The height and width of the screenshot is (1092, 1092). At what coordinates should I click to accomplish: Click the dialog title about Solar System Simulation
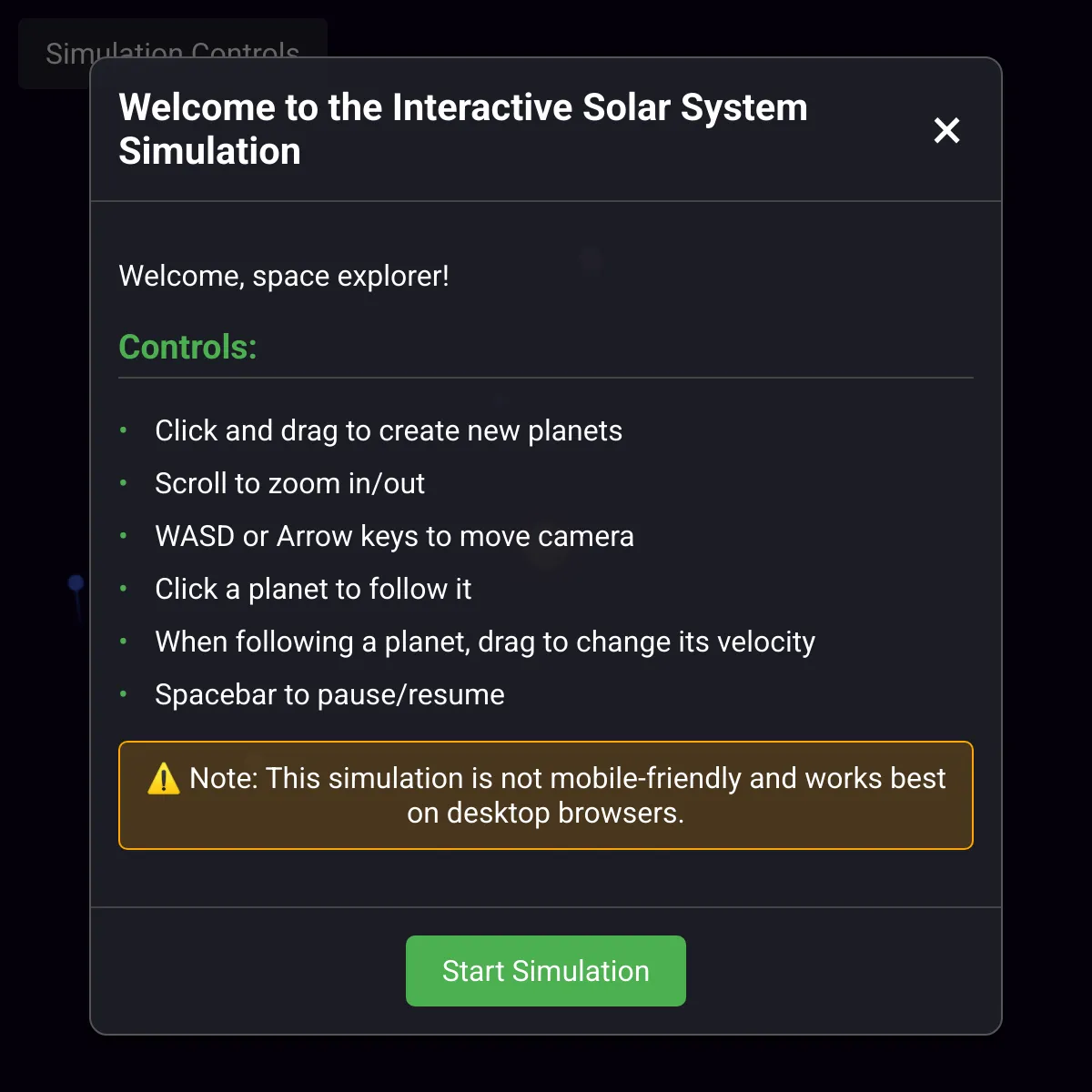click(463, 129)
